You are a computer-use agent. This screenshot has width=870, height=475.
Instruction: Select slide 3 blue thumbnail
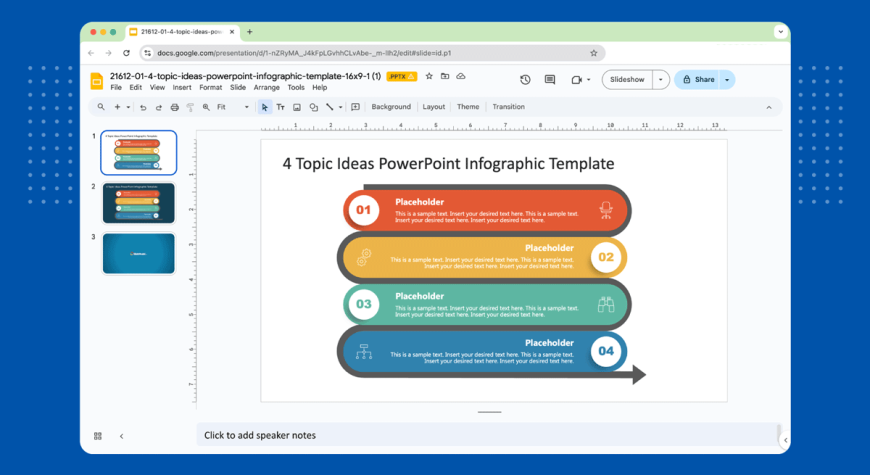point(139,254)
